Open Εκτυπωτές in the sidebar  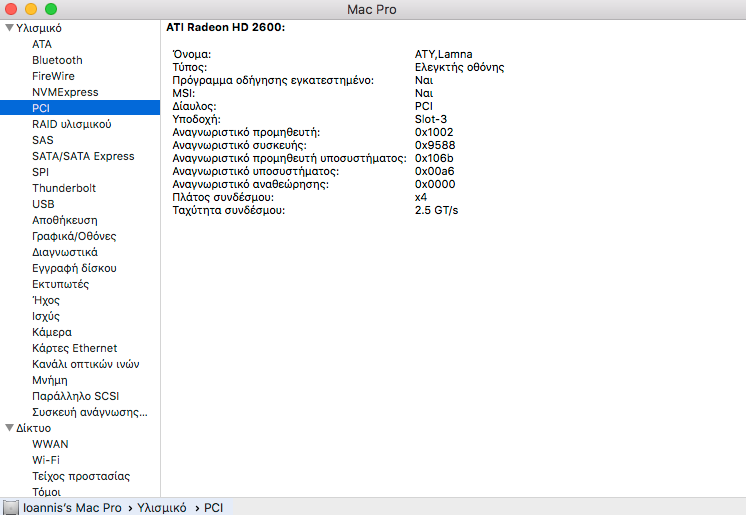[x=60, y=284]
